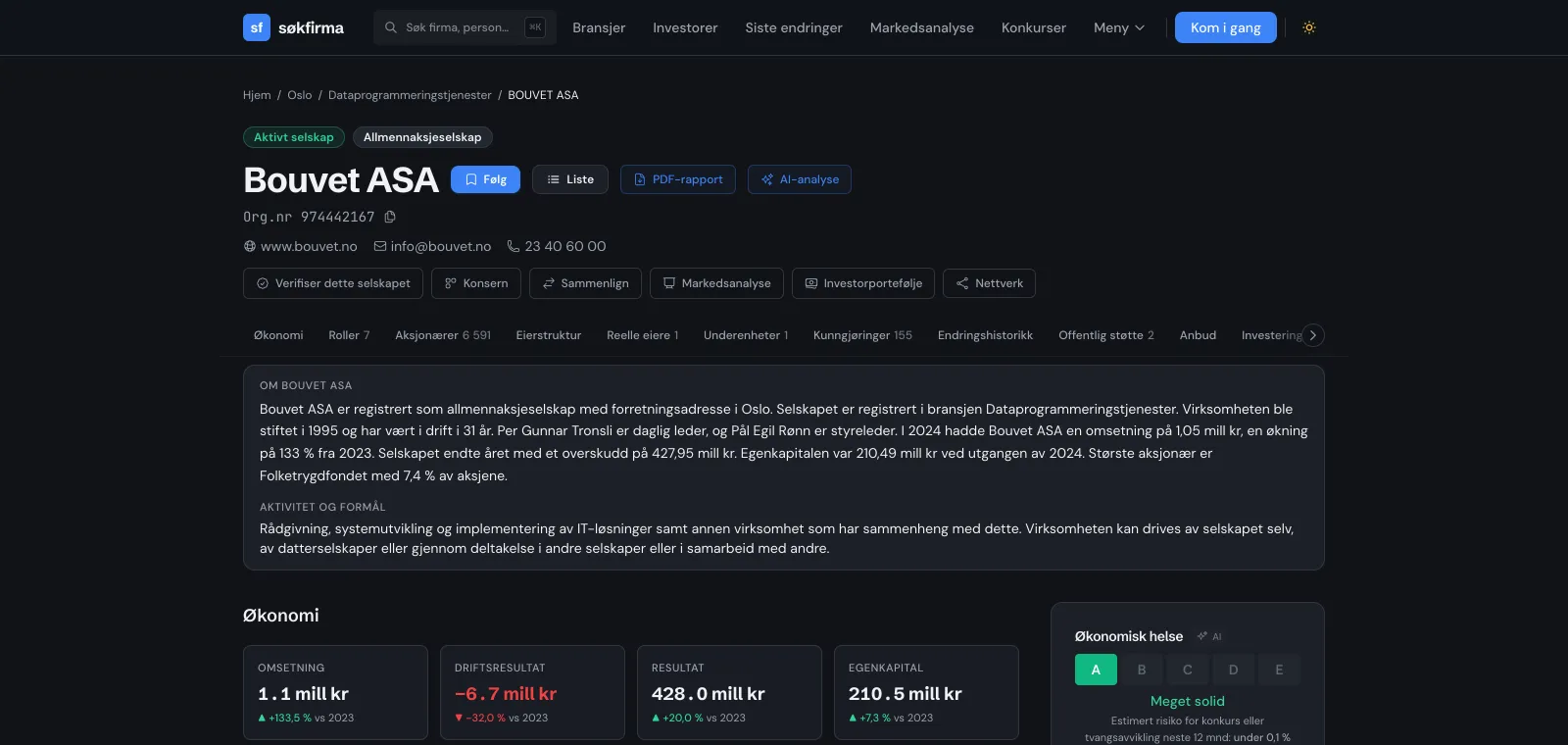
Task: Switch to the Økonomi tab
Action: coord(278,335)
